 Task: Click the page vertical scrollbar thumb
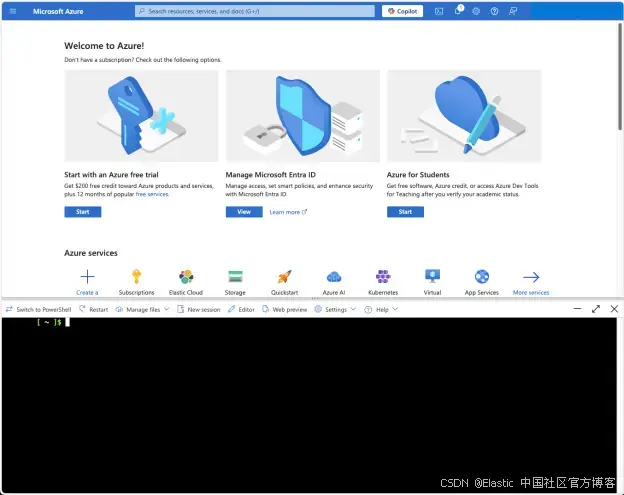[620, 76]
